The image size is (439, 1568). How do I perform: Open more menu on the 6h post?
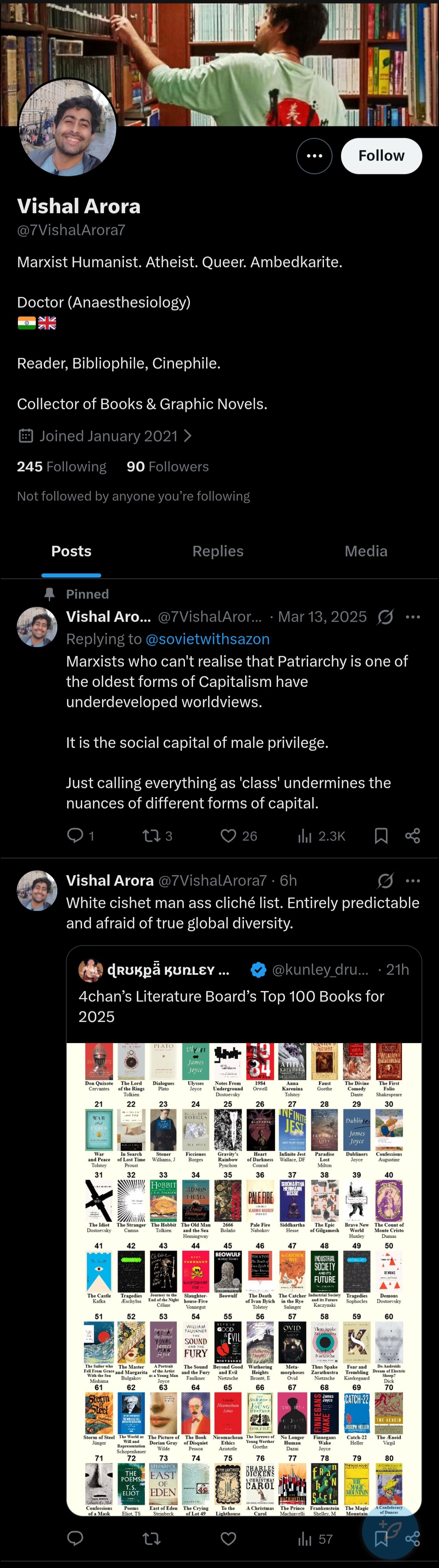coord(413,880)
